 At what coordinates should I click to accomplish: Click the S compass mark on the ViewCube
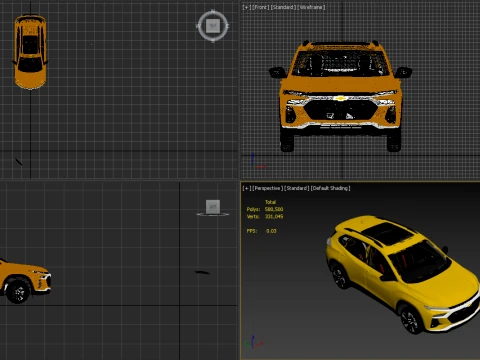click(213, 41)
